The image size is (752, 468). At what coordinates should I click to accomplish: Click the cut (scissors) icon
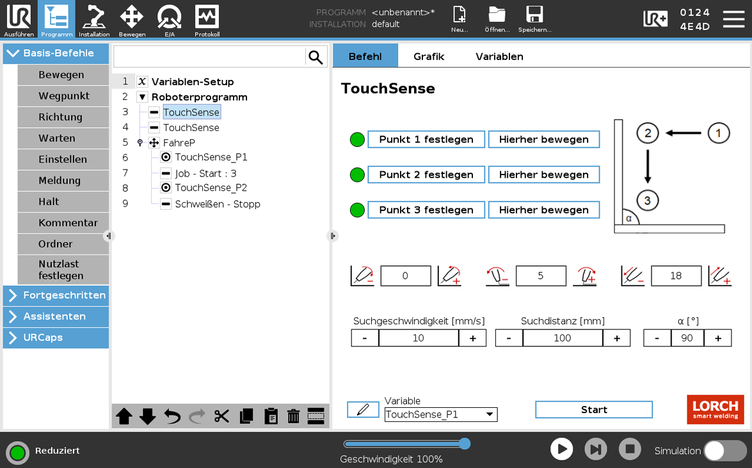coord(221,417)
